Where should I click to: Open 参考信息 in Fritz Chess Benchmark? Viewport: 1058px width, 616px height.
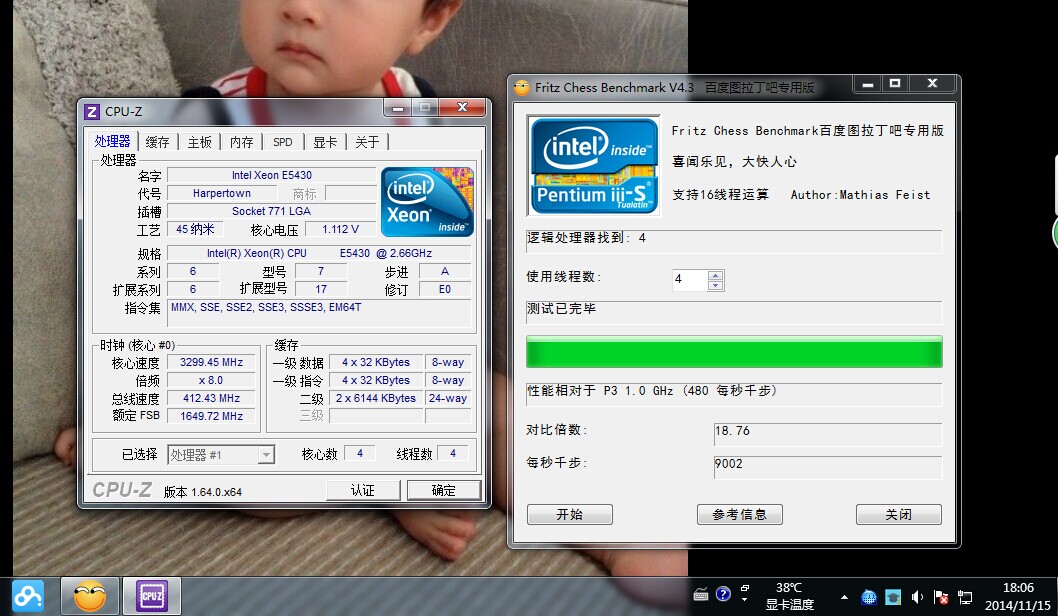[740, 514]
